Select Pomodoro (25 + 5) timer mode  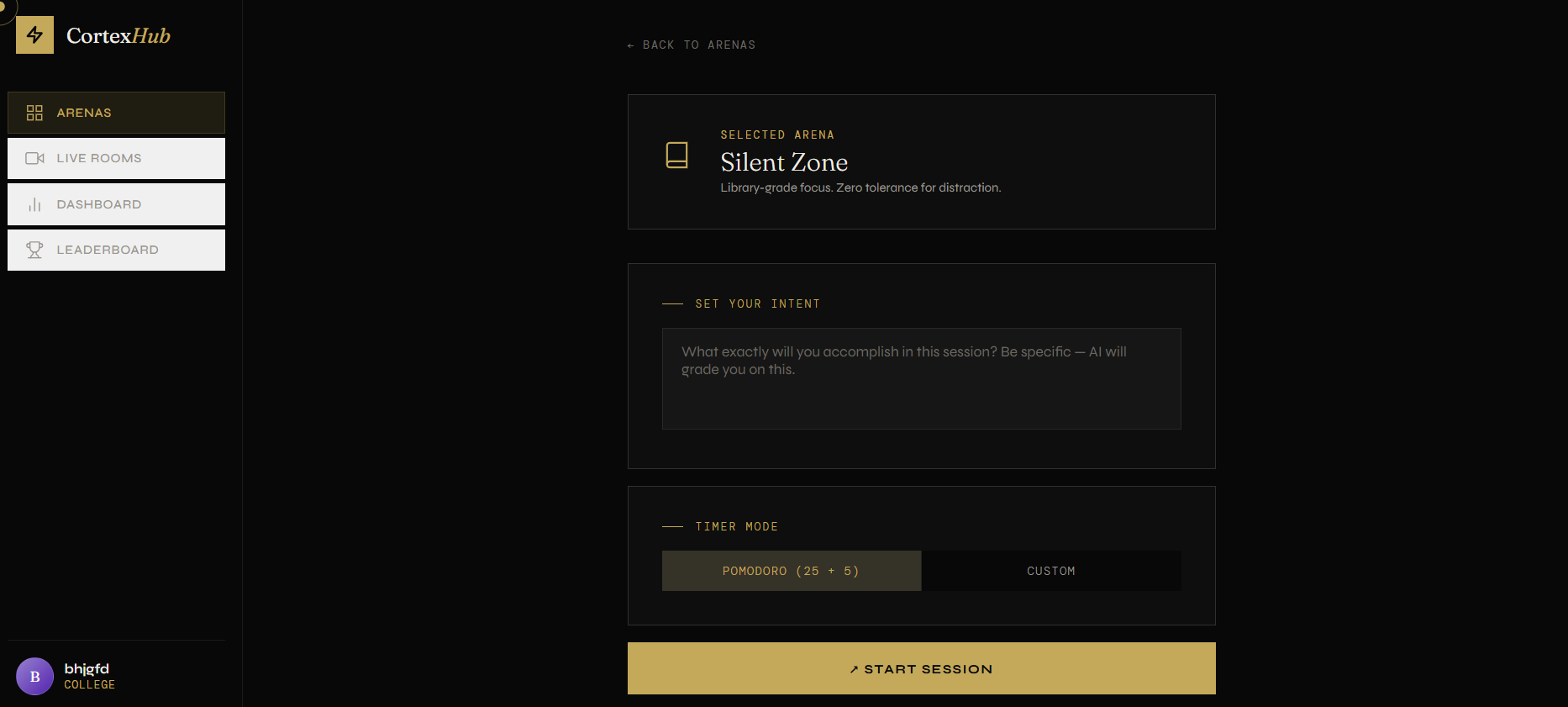792,571
